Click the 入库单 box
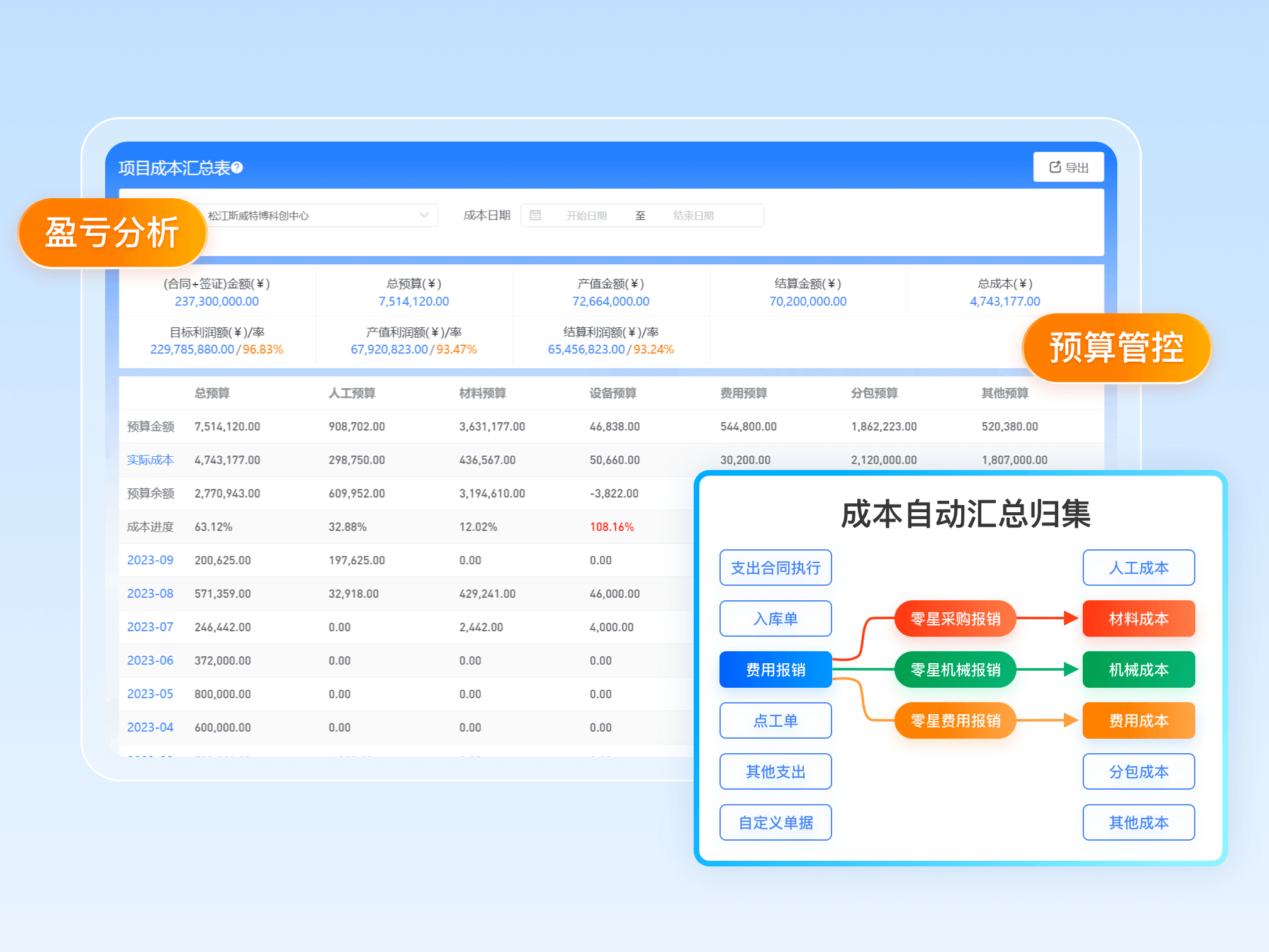 (775, 619)
